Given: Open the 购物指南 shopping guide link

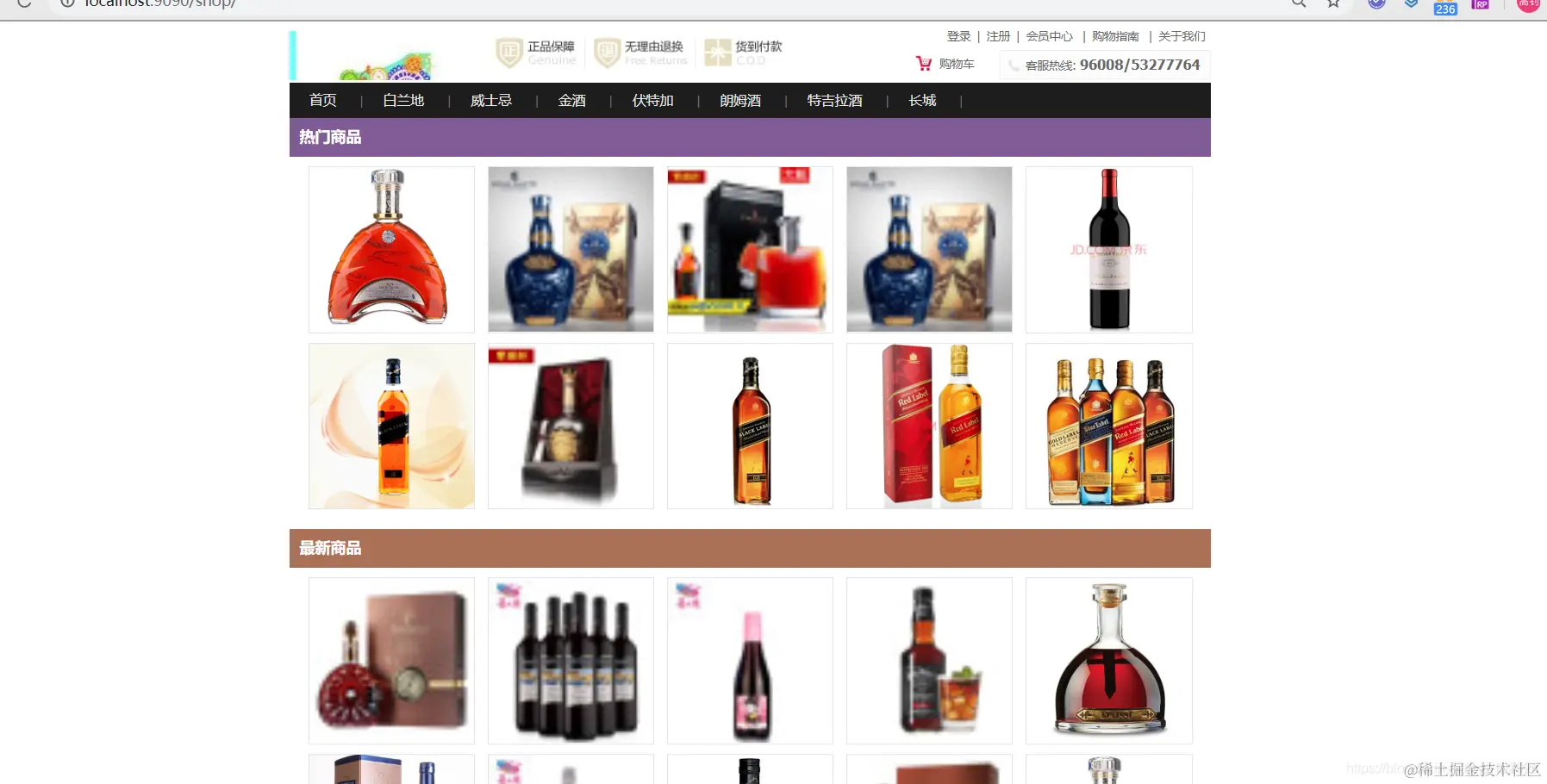Looking at the screenshot, I should point(1115,36).
